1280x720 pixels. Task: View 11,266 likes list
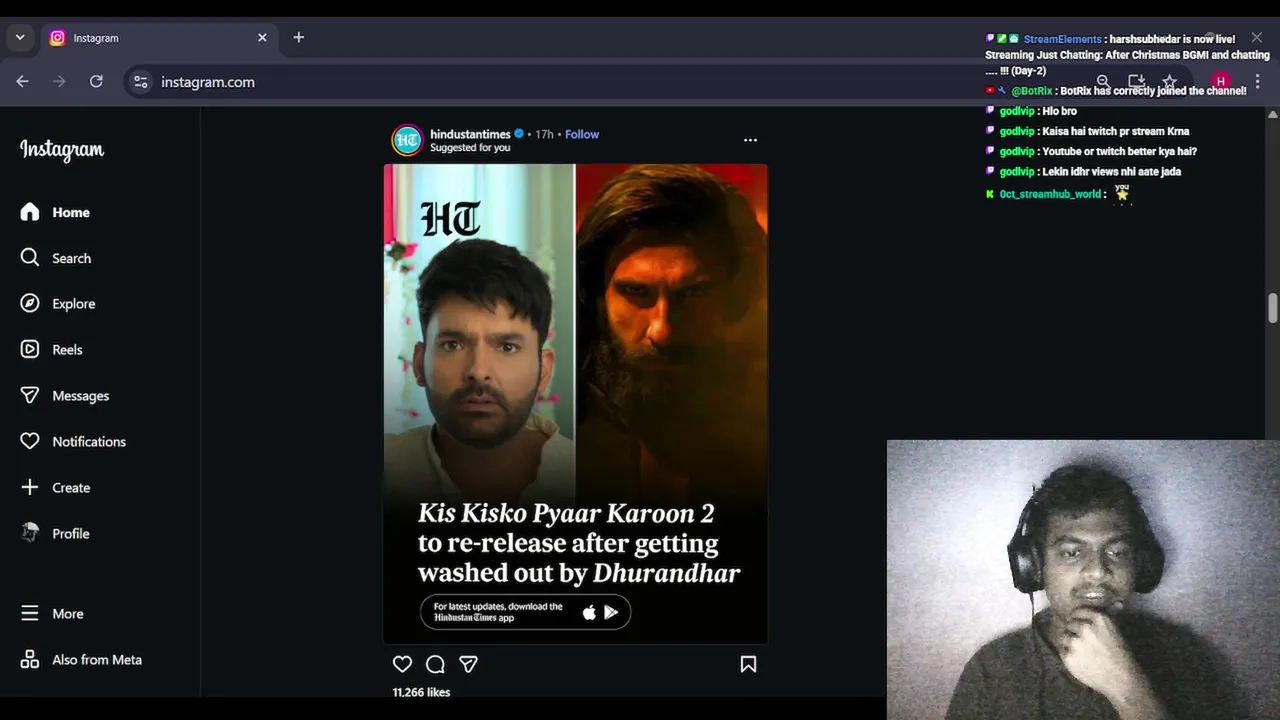[x=421, y=692]
